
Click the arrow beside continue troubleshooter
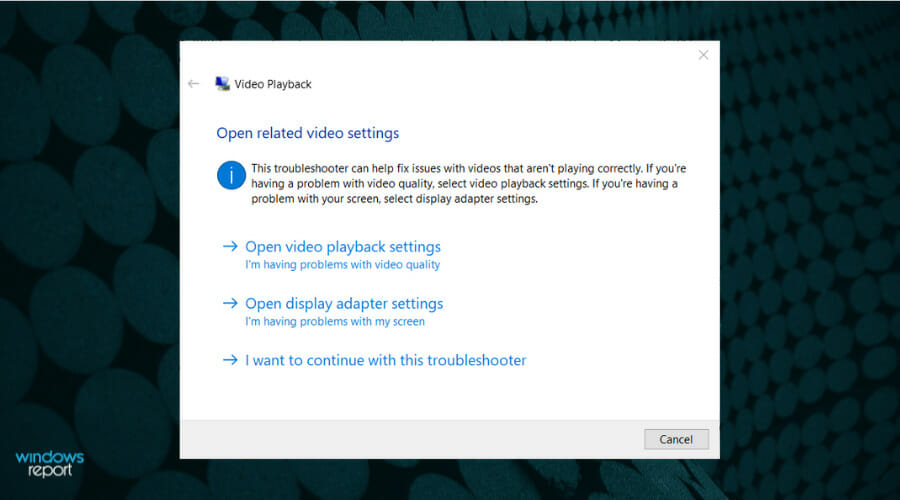[230, 360]
